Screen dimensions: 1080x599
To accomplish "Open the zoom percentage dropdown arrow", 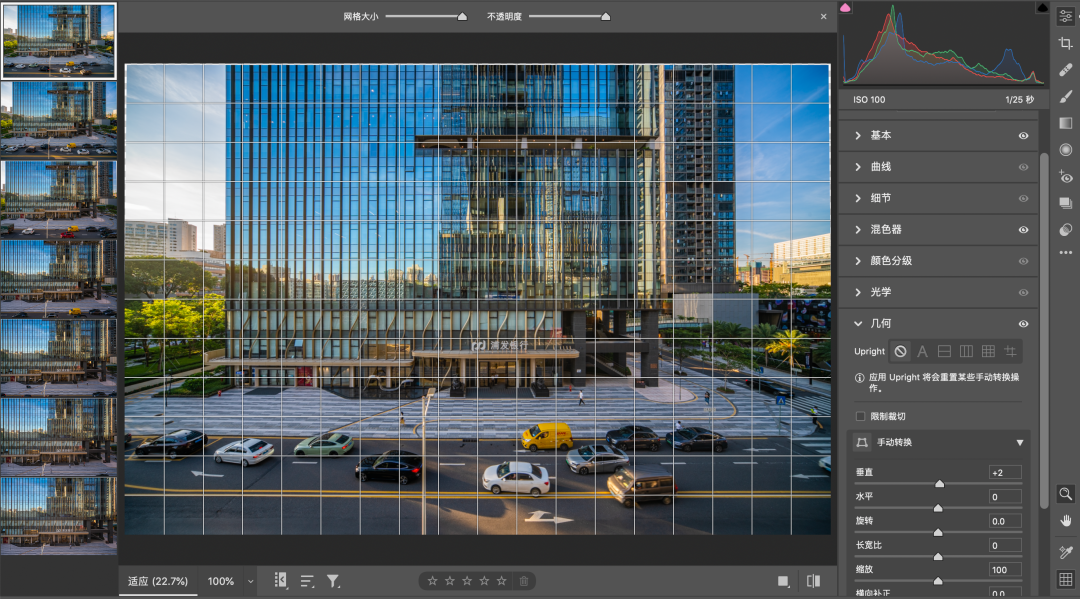I will click(x=250, y=581).
